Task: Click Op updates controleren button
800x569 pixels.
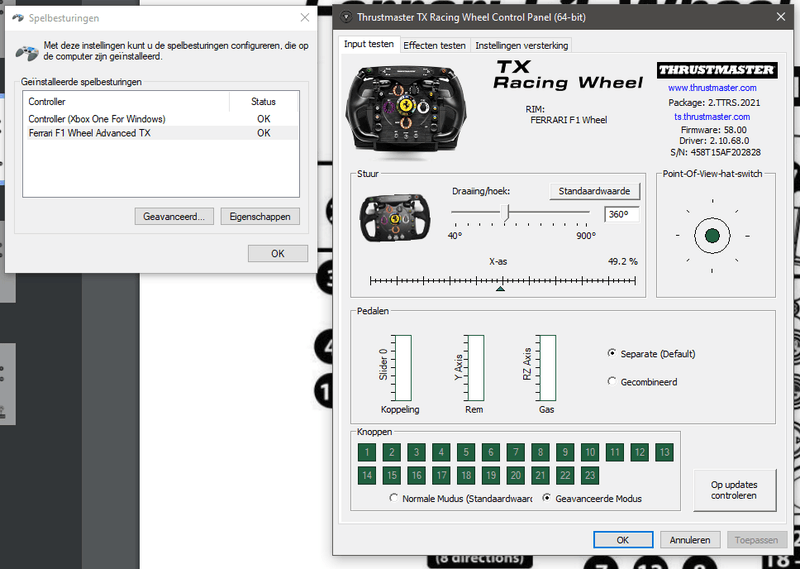Action: pyautogui.click(x=735, y=490)
